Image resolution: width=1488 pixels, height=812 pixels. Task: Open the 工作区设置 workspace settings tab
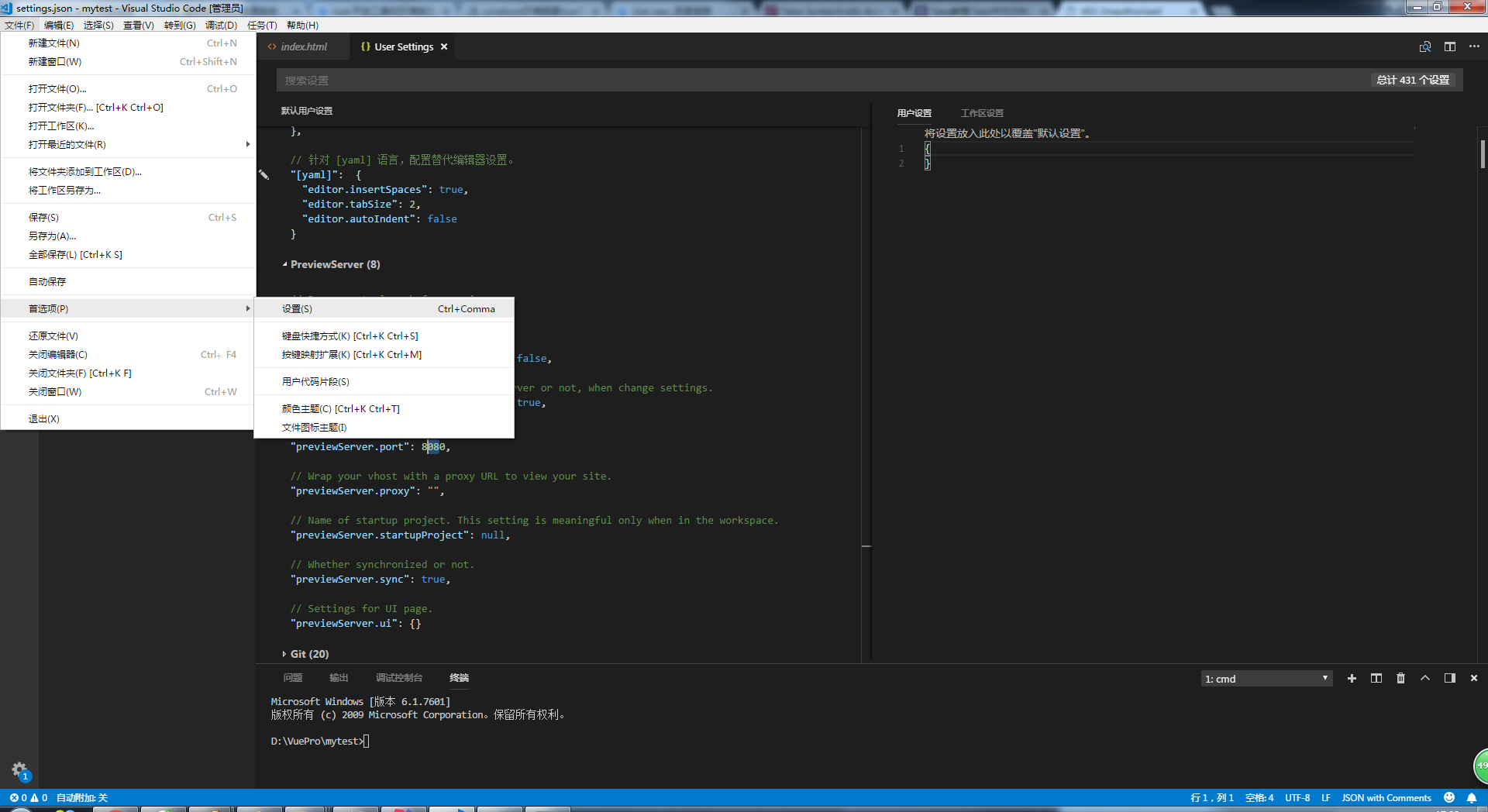(x=982, y=113)
